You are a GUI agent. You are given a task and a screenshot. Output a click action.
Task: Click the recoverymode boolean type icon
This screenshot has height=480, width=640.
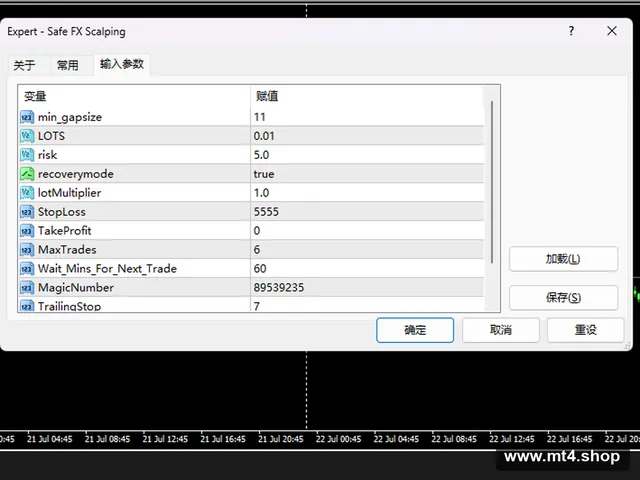coord(27,174)
